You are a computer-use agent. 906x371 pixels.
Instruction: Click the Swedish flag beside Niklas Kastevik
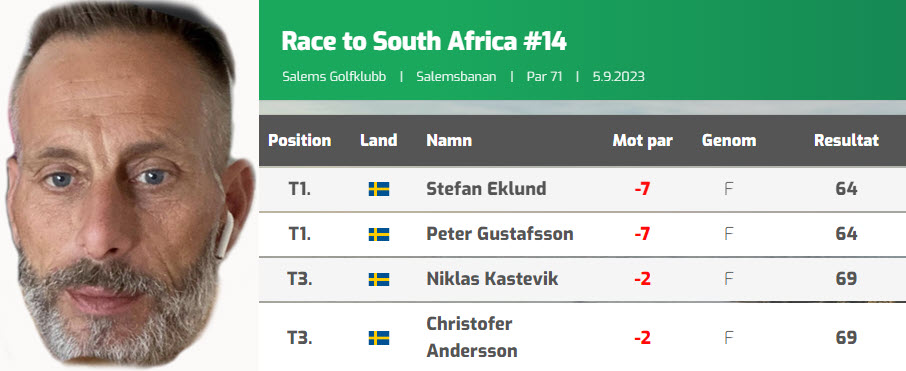379,280
